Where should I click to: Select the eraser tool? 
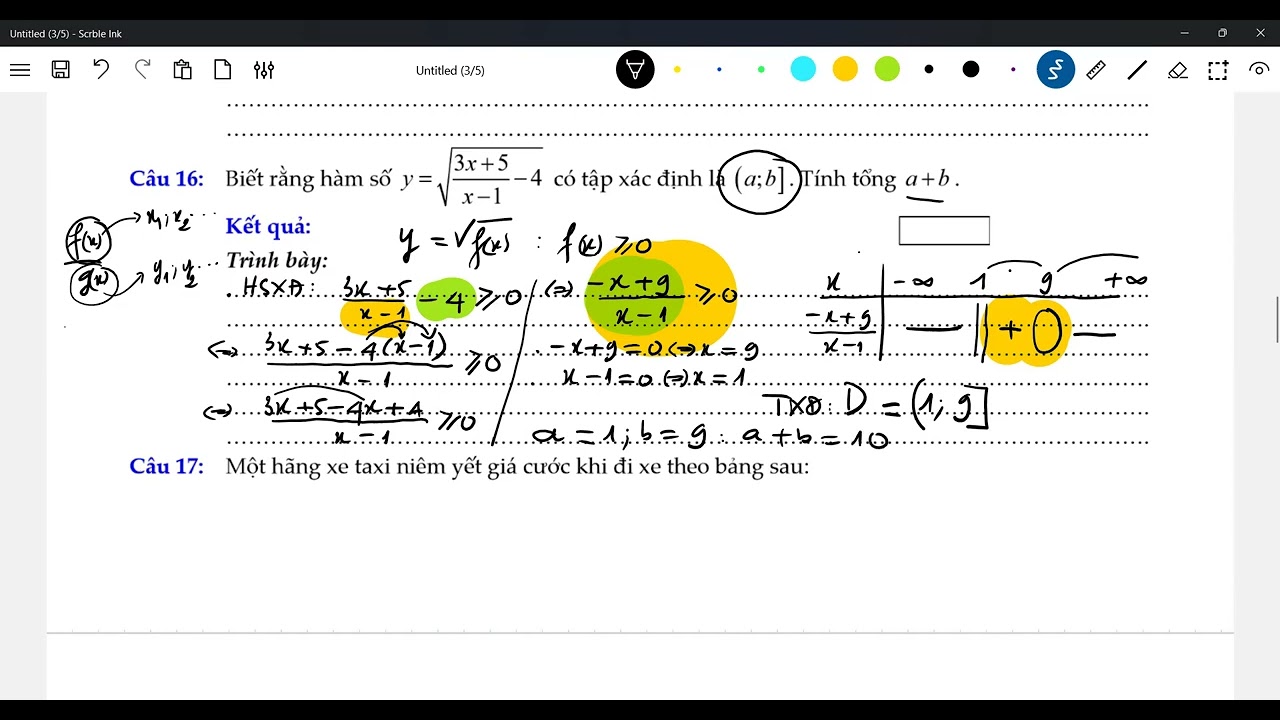coord(1178,70)
